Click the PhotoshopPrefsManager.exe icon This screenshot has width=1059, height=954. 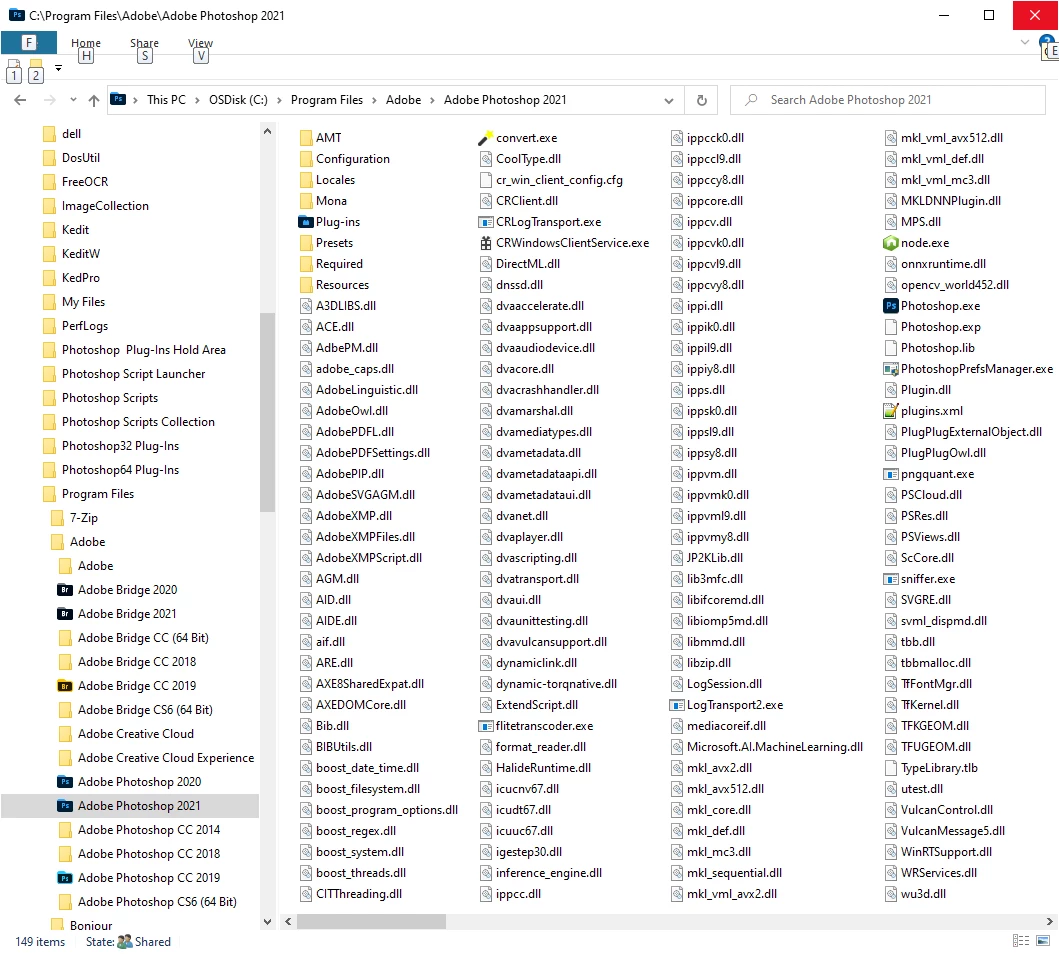tap(890, 369)
